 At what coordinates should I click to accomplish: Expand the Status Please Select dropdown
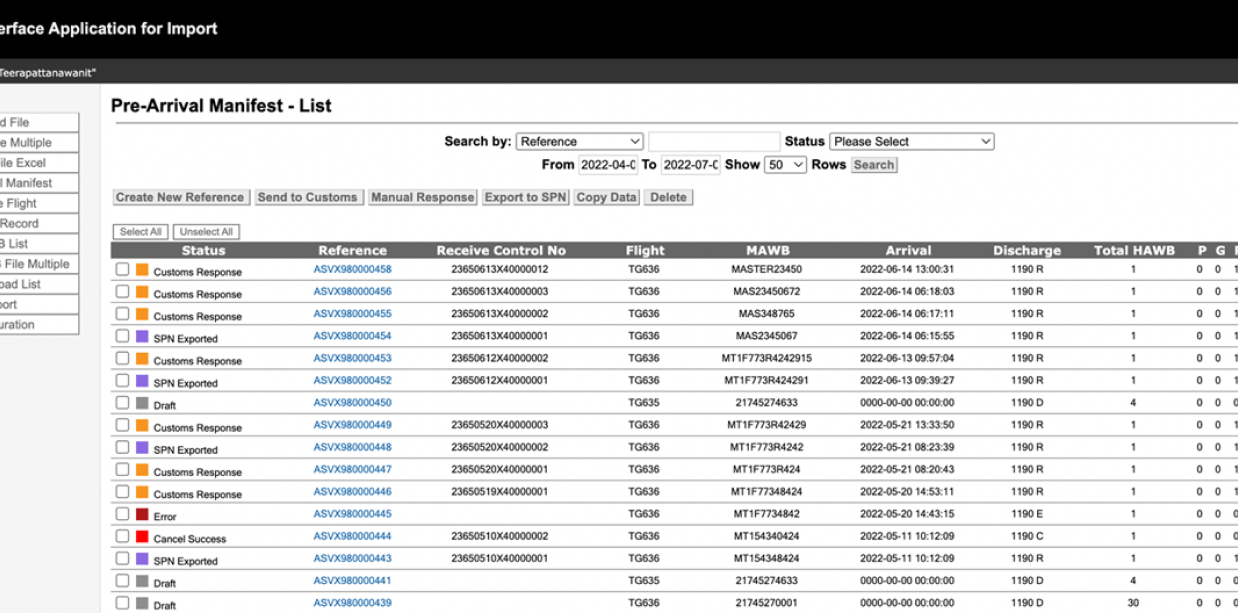(911, 142)
